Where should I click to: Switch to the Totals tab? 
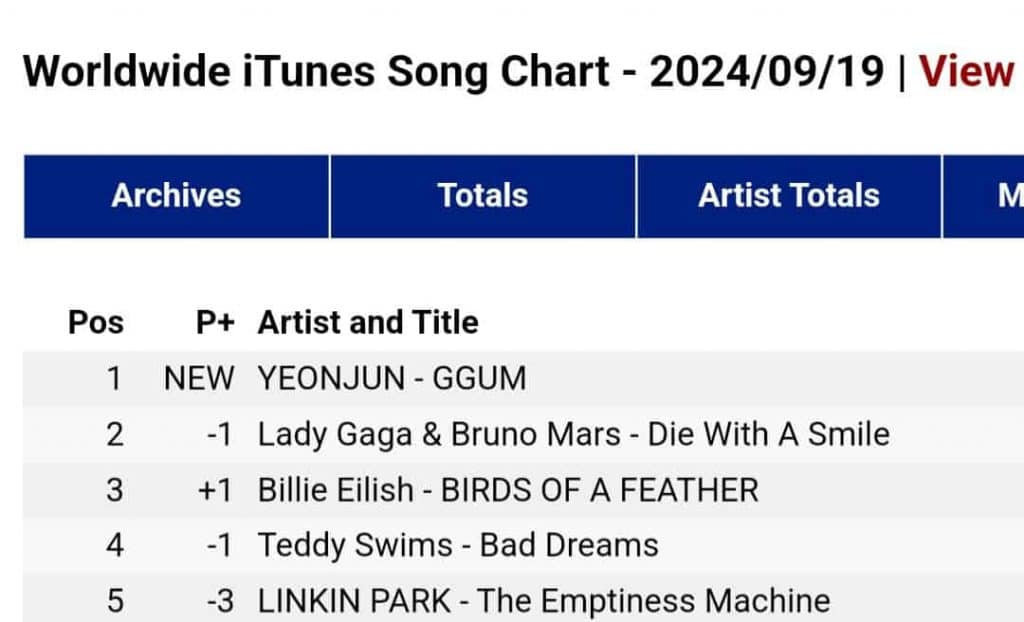click(482, 196)
